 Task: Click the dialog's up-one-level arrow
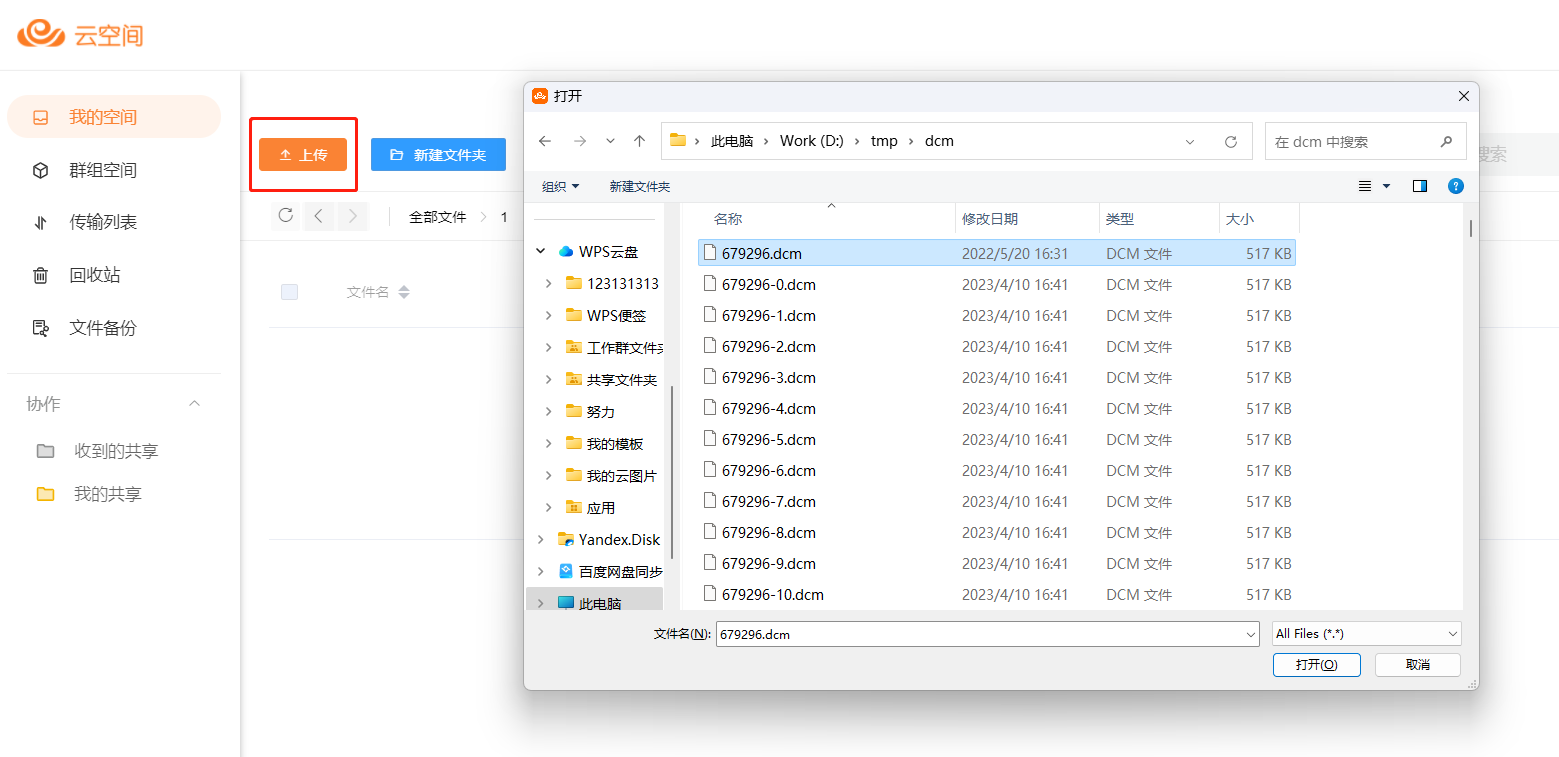tap(640, 141)
